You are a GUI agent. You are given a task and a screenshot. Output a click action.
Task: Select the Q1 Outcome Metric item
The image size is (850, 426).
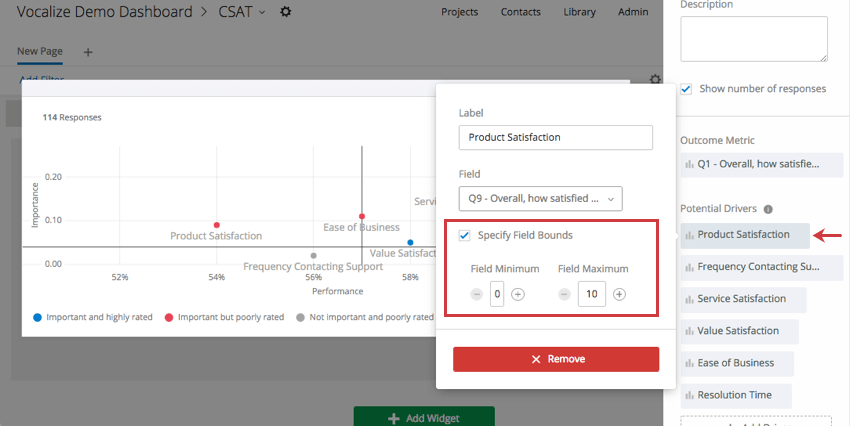click(x=761, y=164)
